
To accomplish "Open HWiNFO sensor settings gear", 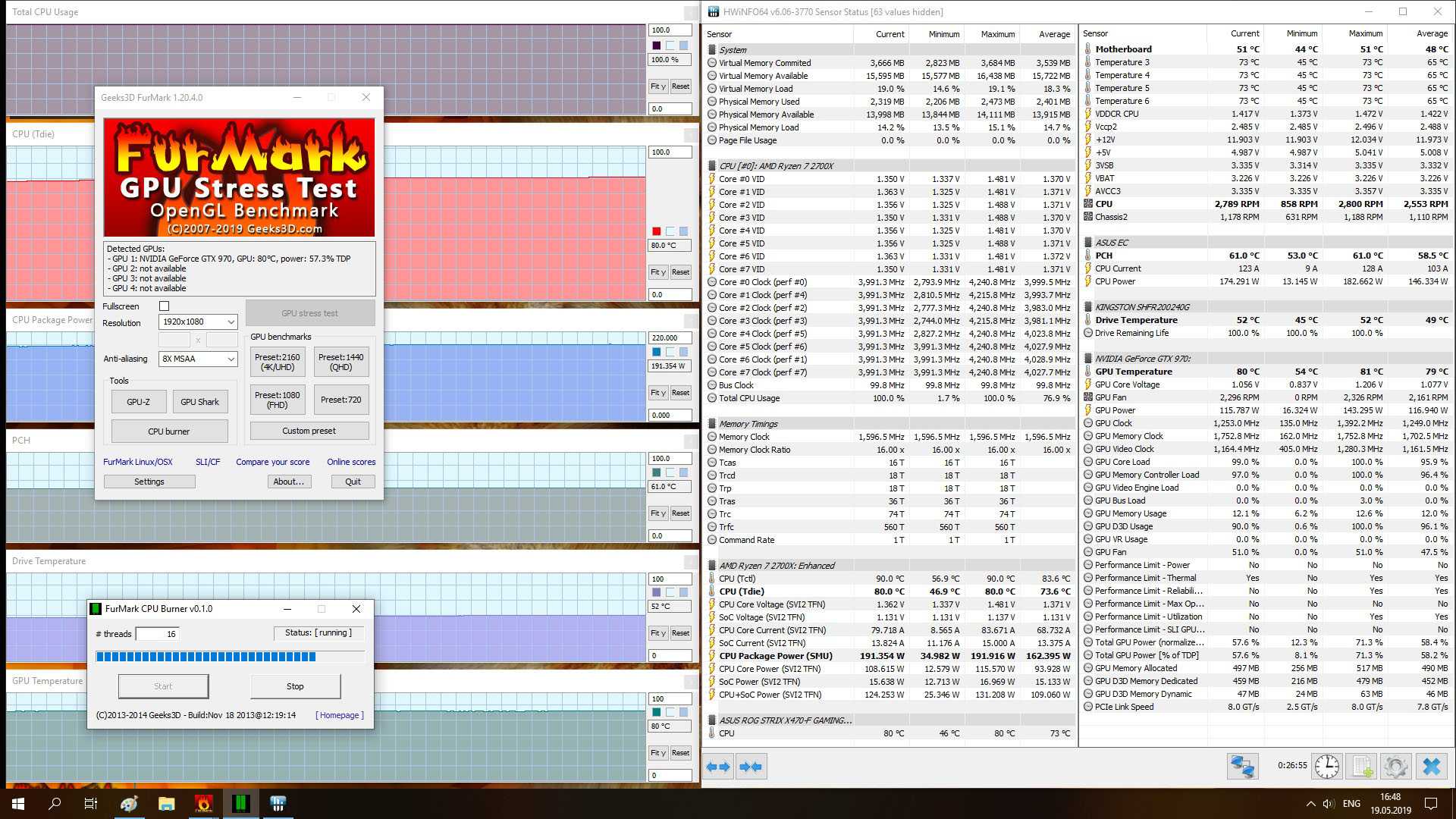I will pyautogui.click(x=1395, y=766).
